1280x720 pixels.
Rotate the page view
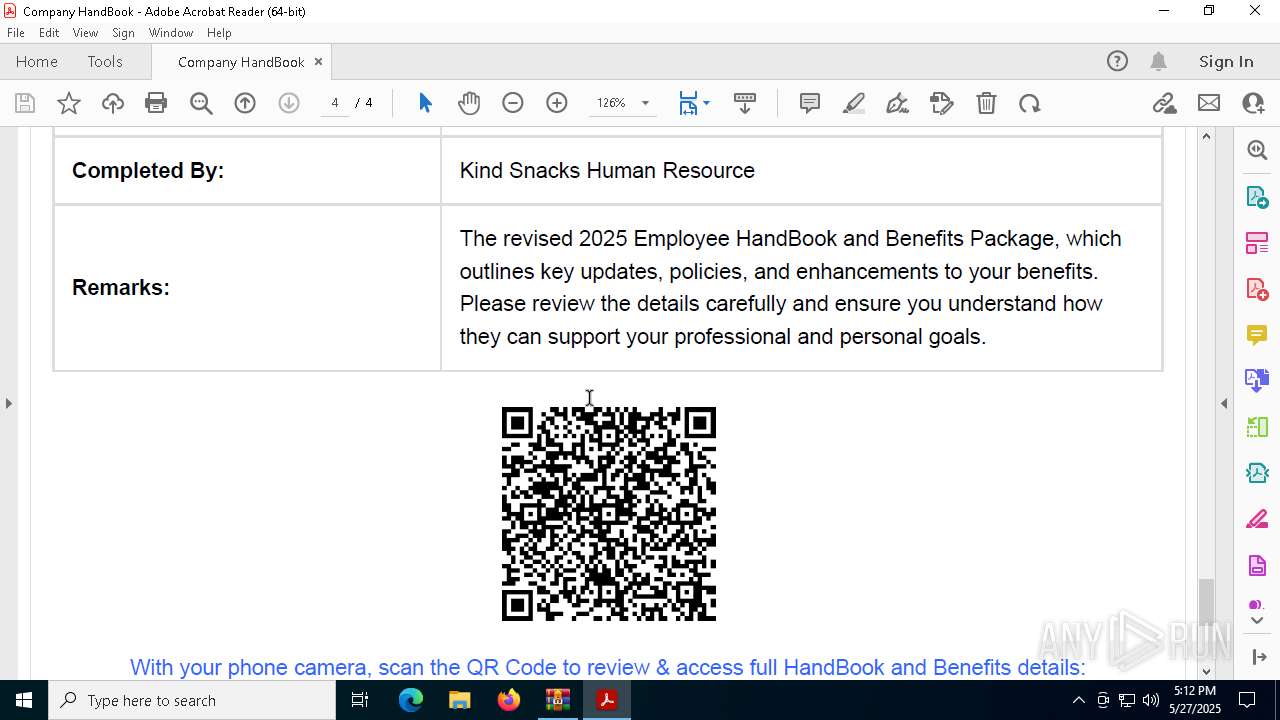pos(1030,103)
